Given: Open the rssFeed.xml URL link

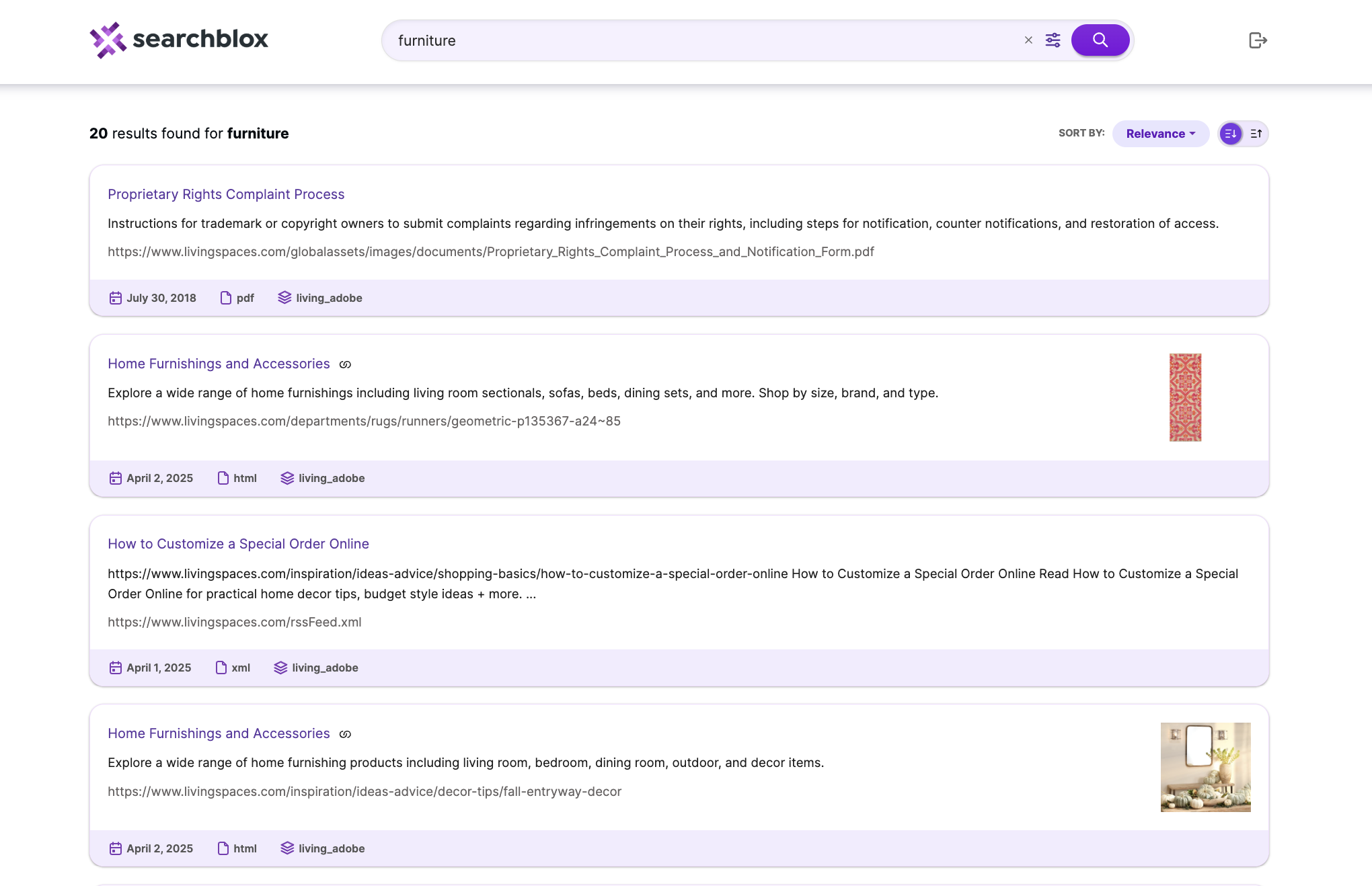Looking at the screenshot, I should pos(234,622).
